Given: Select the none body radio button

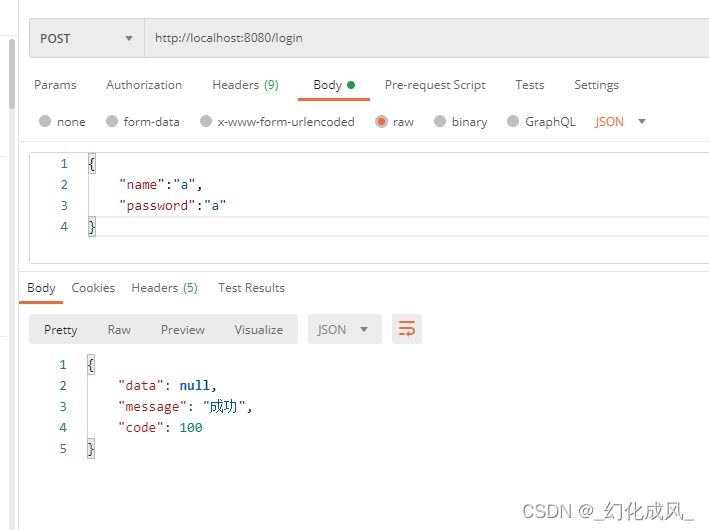Looking at the screenshot, I should click(x=45, y=121).
